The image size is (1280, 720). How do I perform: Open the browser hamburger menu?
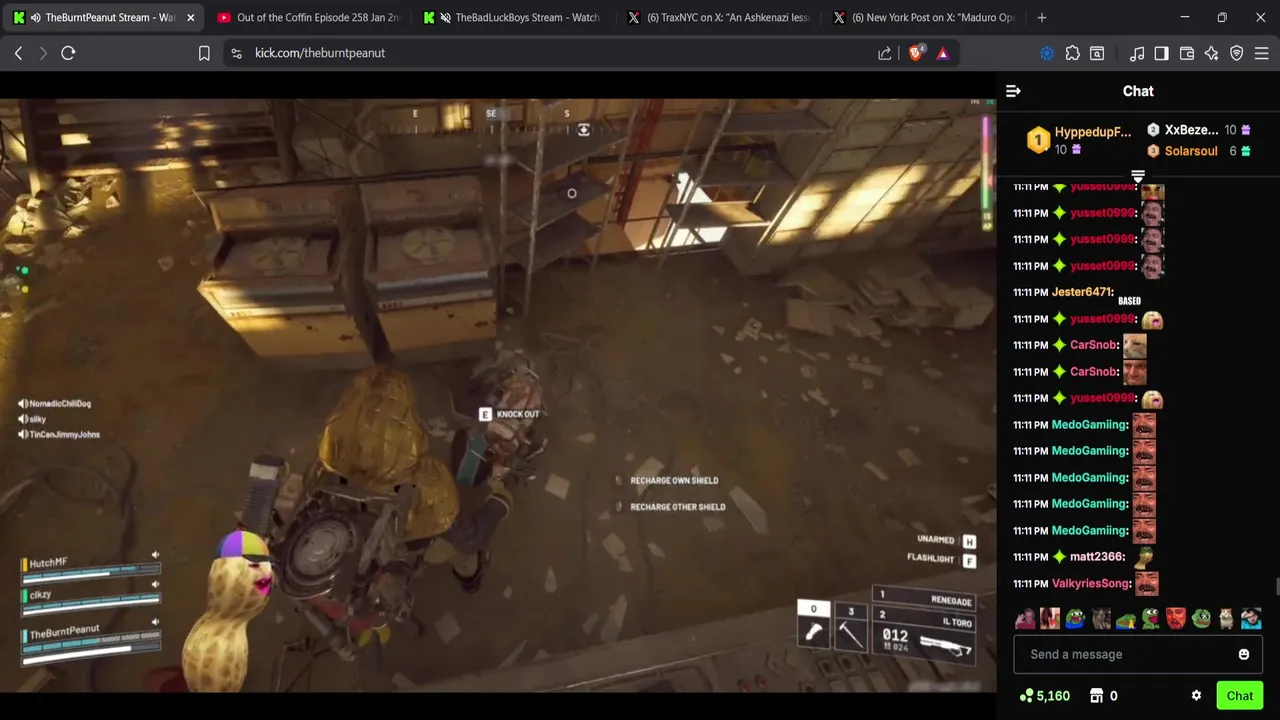click(1262, 53)
